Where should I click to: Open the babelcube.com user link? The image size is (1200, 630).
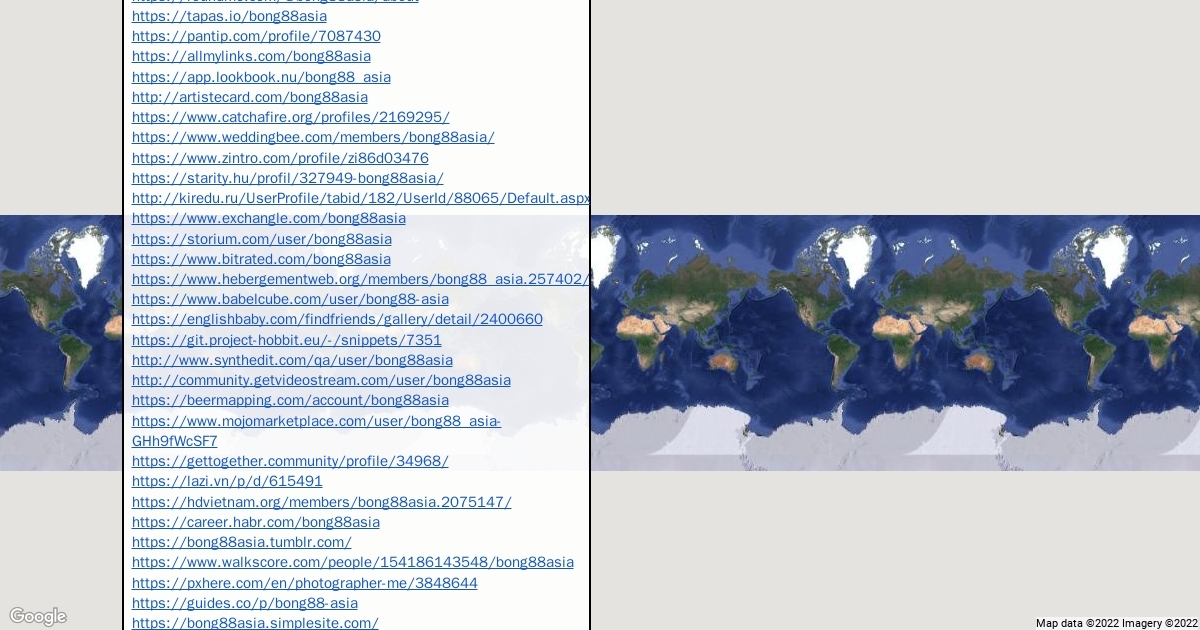[290, 299]
